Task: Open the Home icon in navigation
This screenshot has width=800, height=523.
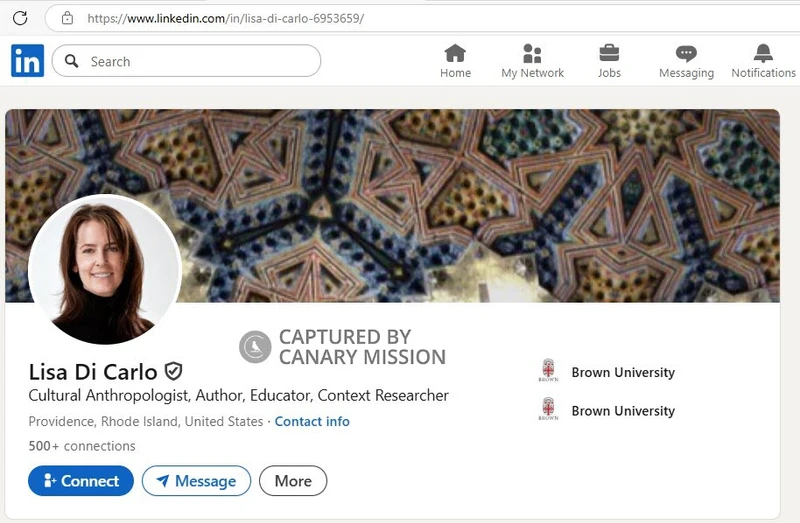Action: (455, 53)
